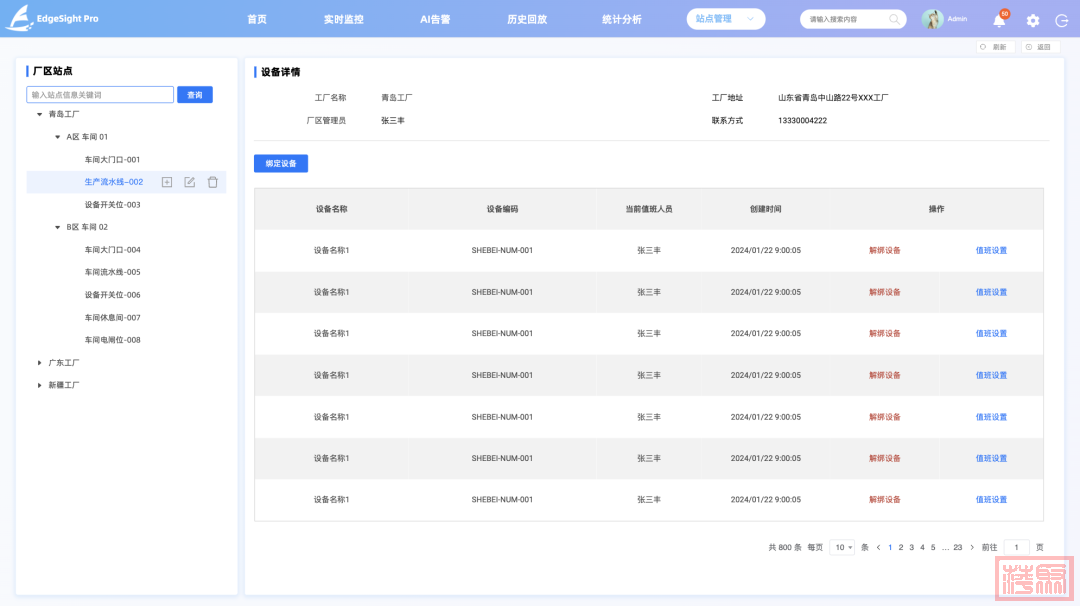Switch to the 实时监控 menu

point(343,19)
